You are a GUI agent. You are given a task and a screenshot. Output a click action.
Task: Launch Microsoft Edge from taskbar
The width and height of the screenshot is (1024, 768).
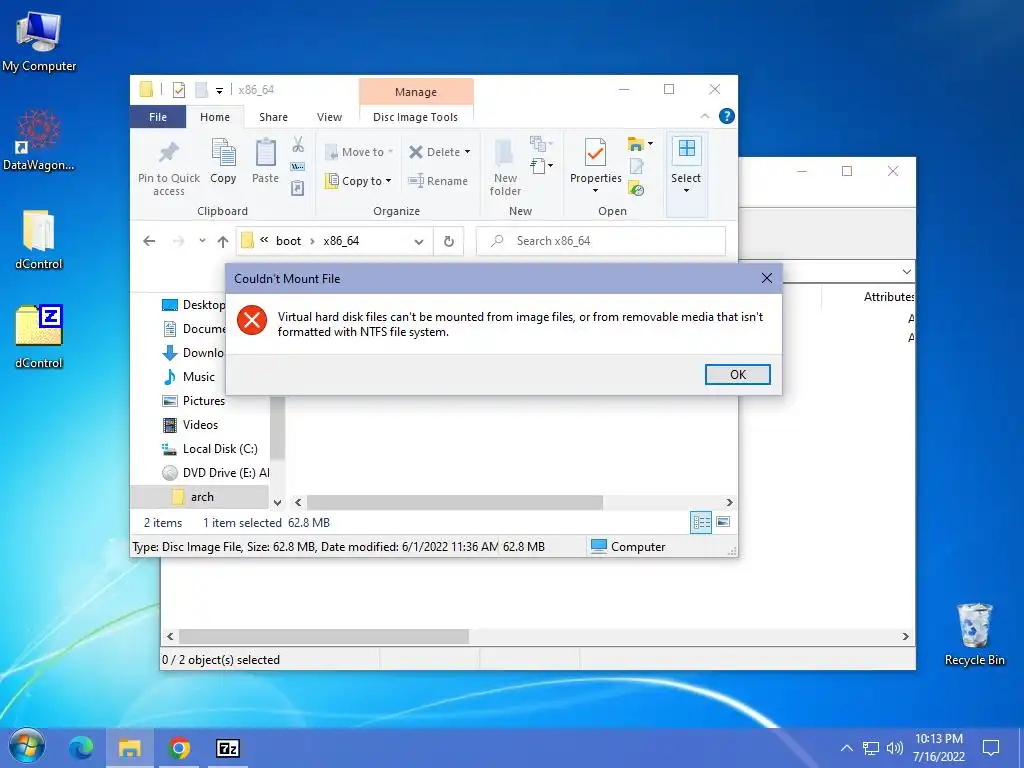pos(81,748)
